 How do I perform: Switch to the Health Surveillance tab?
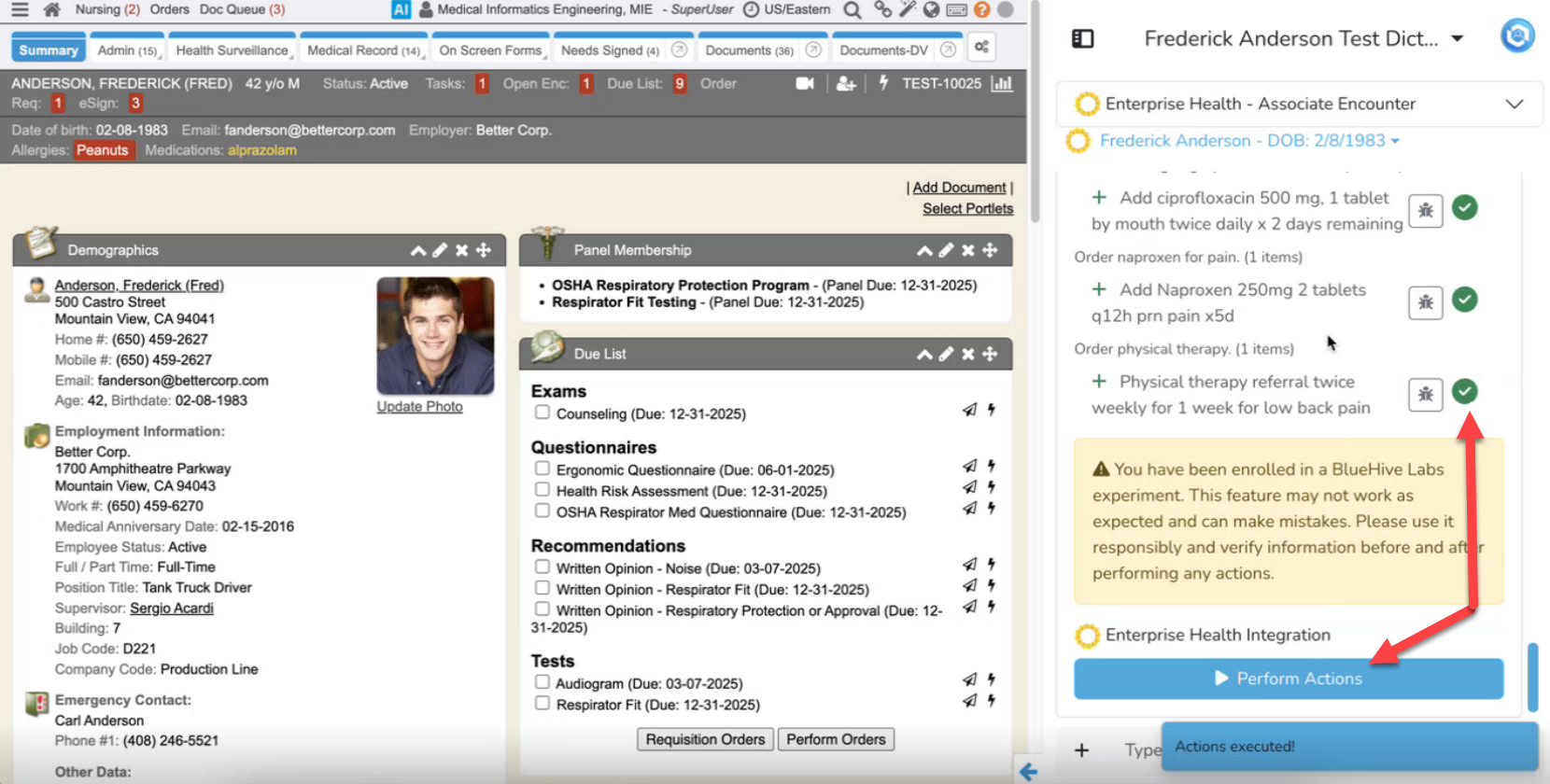click(x=232, y=50)
